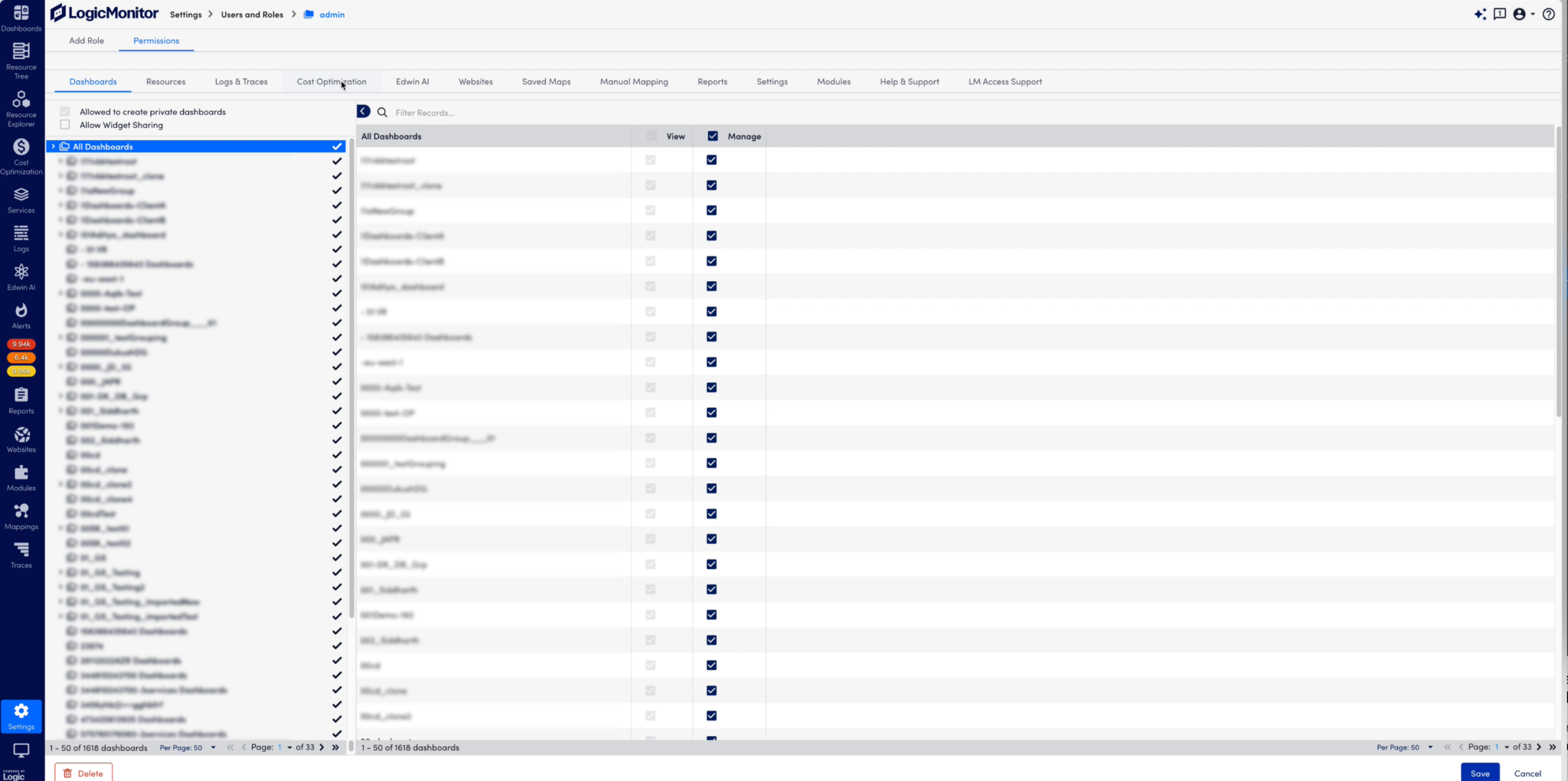Collapse the dashboard tree panel arrow
This screenshot has height=781, width=1568.
(x=363, y=112)
